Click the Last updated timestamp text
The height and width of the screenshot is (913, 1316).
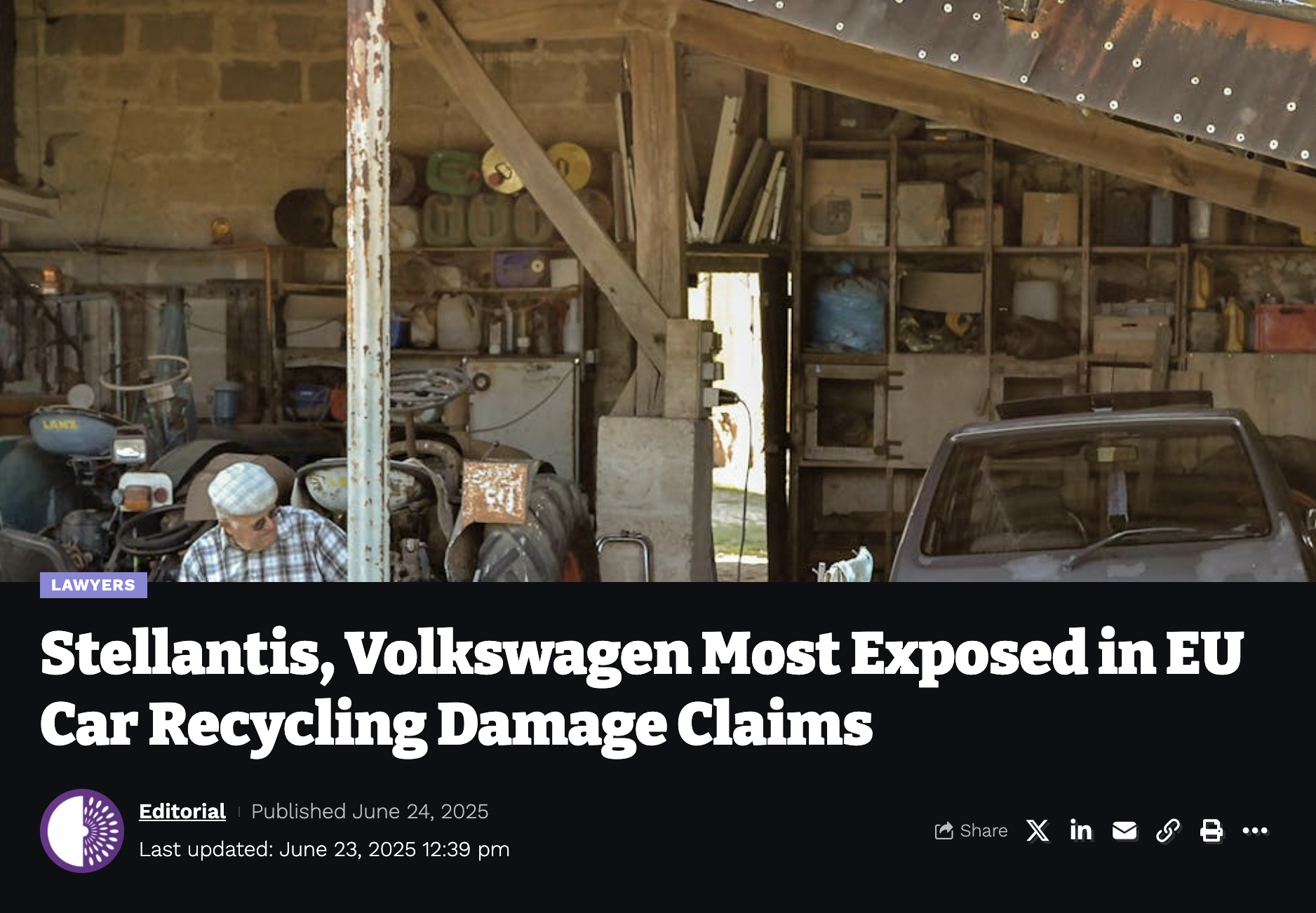pyautogui.click(x=324, y=849)
